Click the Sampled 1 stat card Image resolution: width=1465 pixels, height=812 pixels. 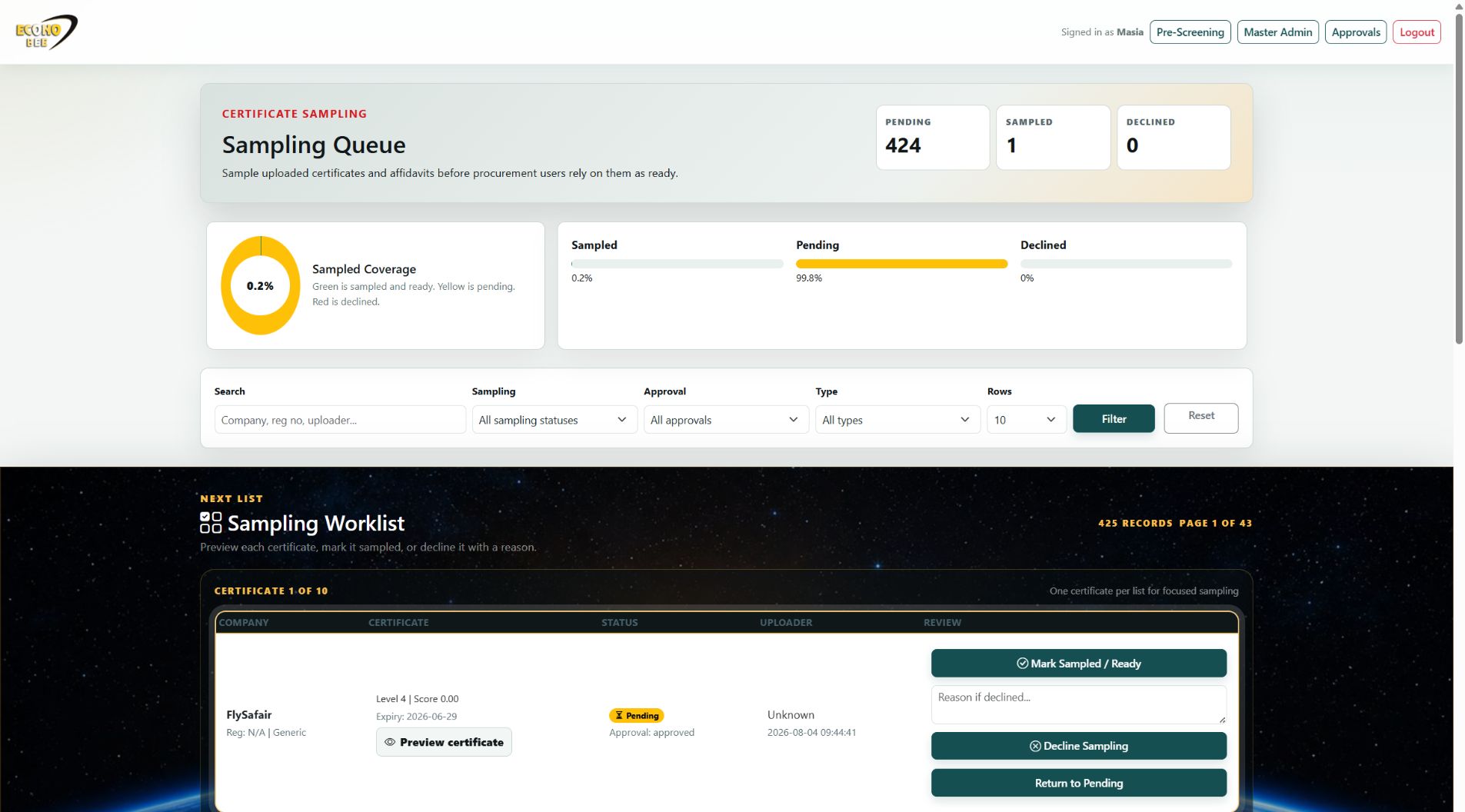click(x=1053, y=138)
